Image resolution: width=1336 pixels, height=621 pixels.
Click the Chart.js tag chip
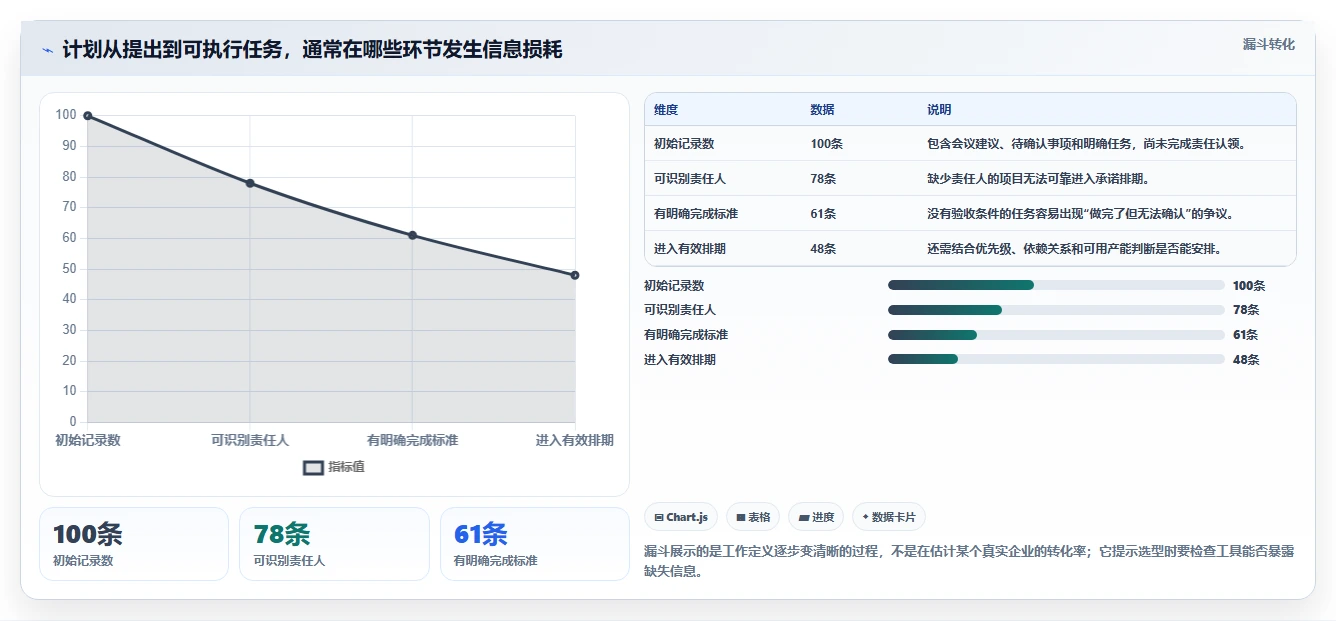[x=681, y=517]
